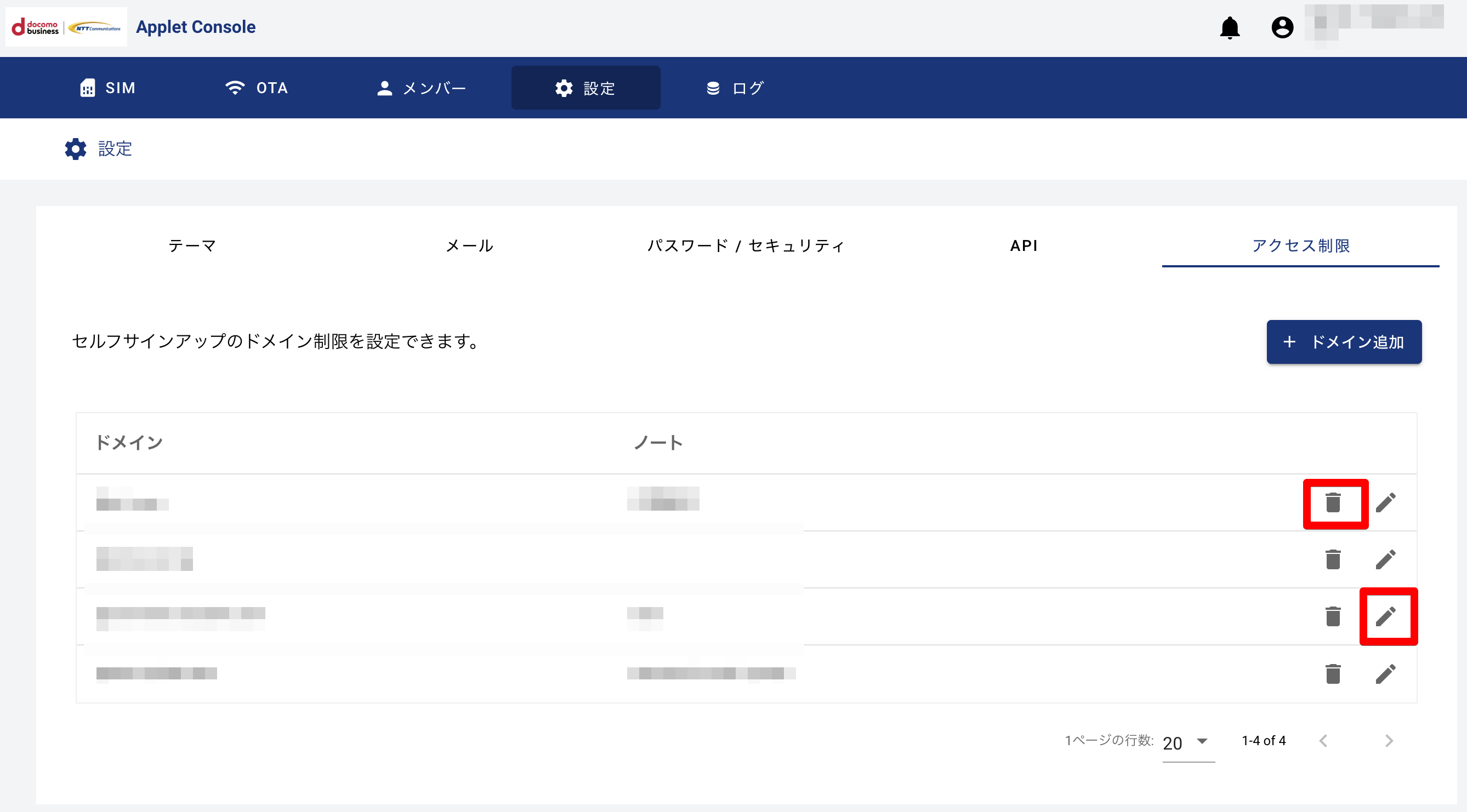This screenshot has height=812, width=1467.
Task: Delete the second domain row
Action: 1333,559
